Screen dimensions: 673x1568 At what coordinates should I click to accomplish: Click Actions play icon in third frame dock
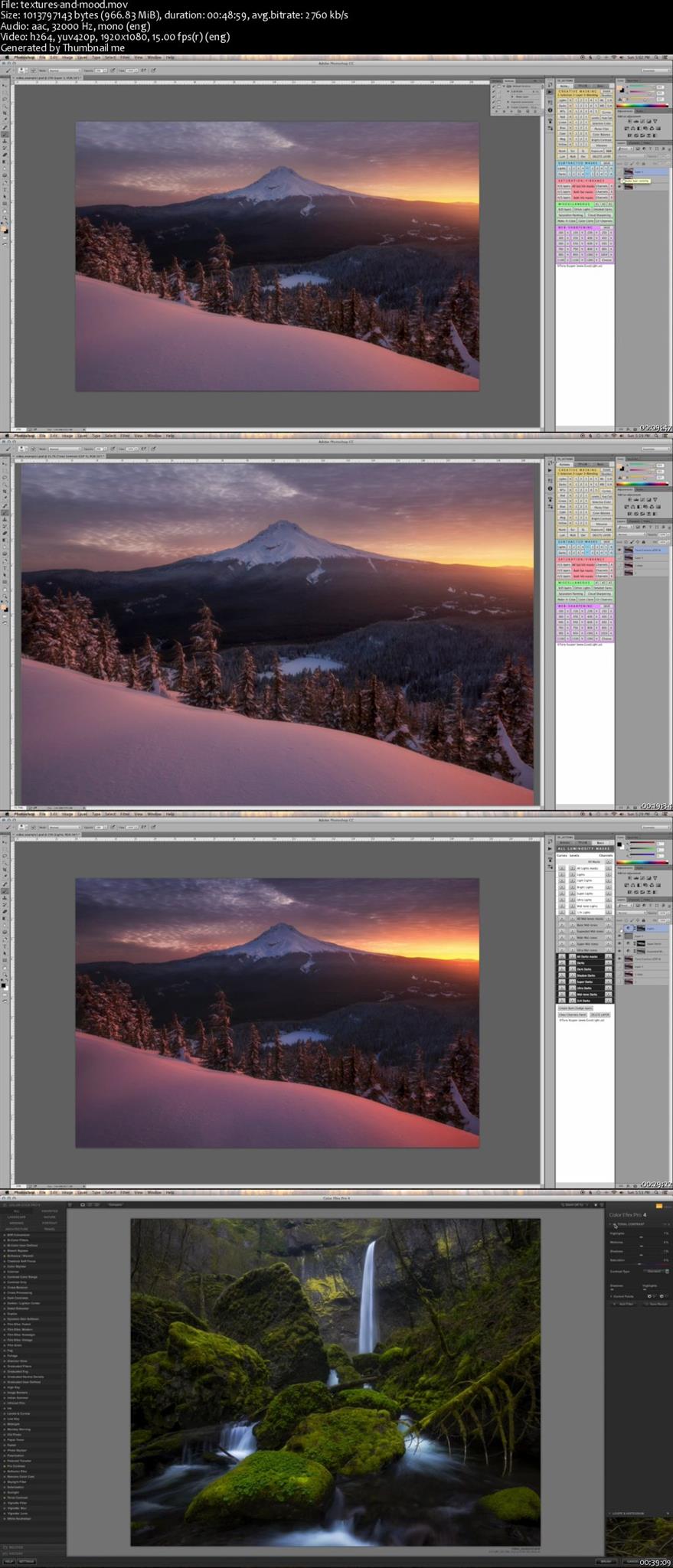pyautogui.click(x=550, y=848)
